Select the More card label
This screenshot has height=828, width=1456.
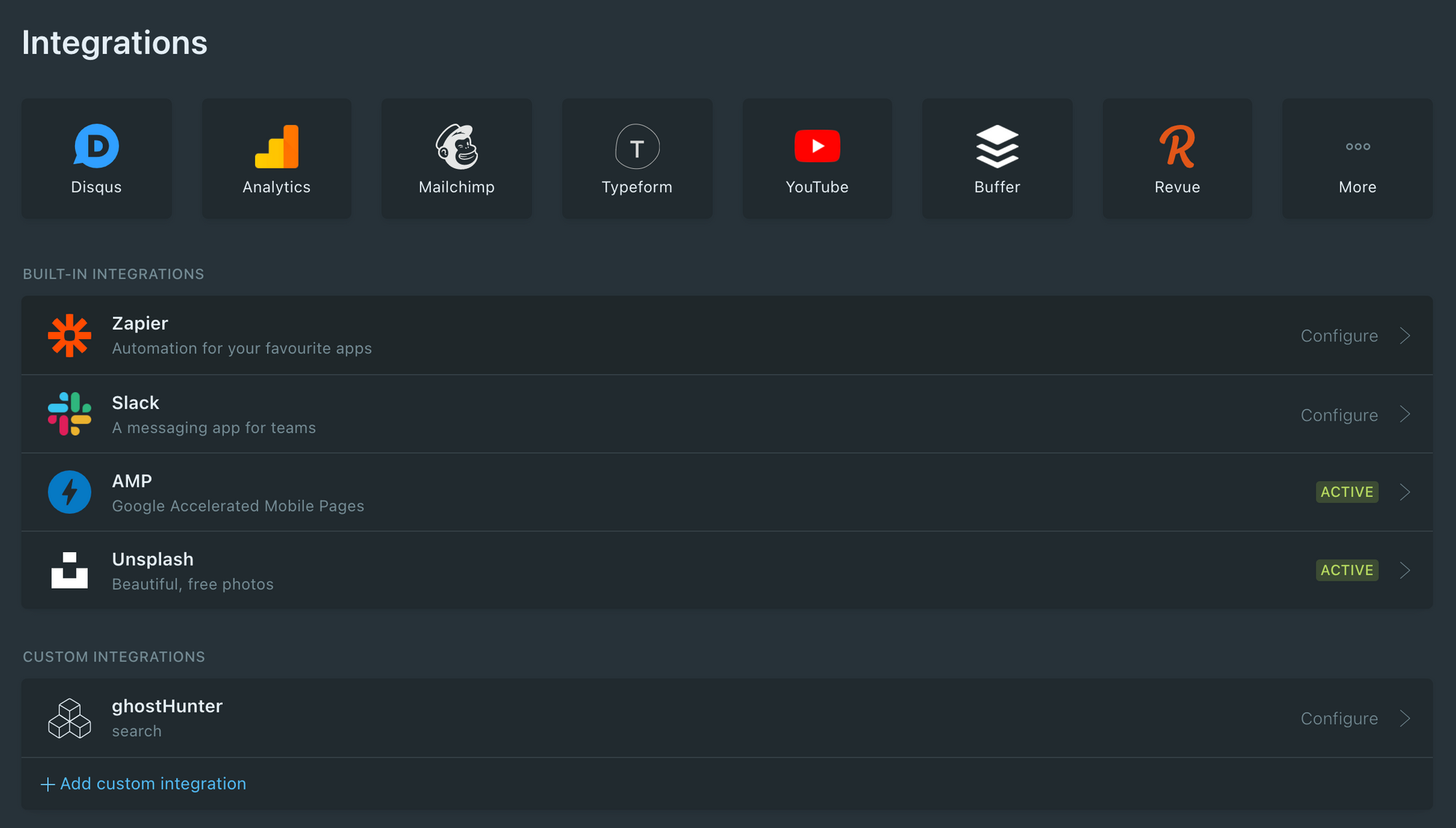(x=1358, y=187)
